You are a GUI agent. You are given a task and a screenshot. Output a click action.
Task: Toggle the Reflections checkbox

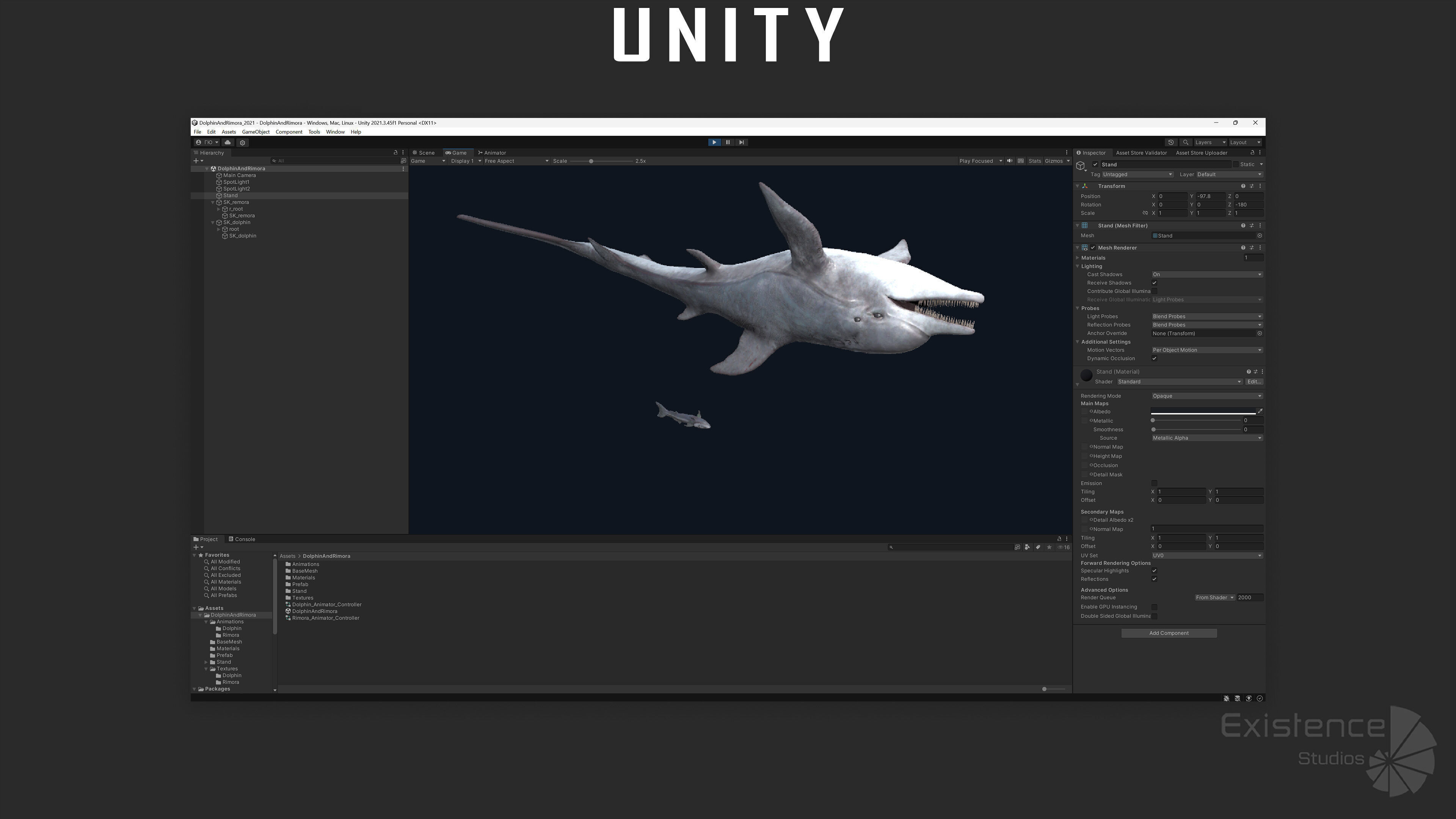tap(1154, 579)
